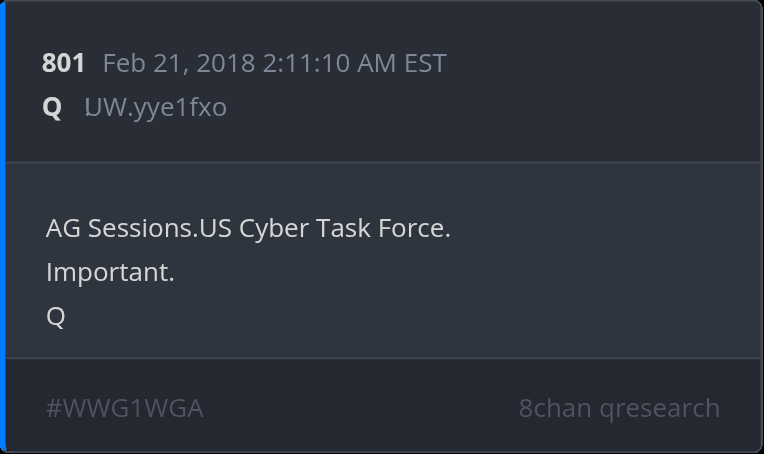Select the tripcode UW.yye1fxo
The height and width of the screenshot is (454, 764).
coord(155,107)
